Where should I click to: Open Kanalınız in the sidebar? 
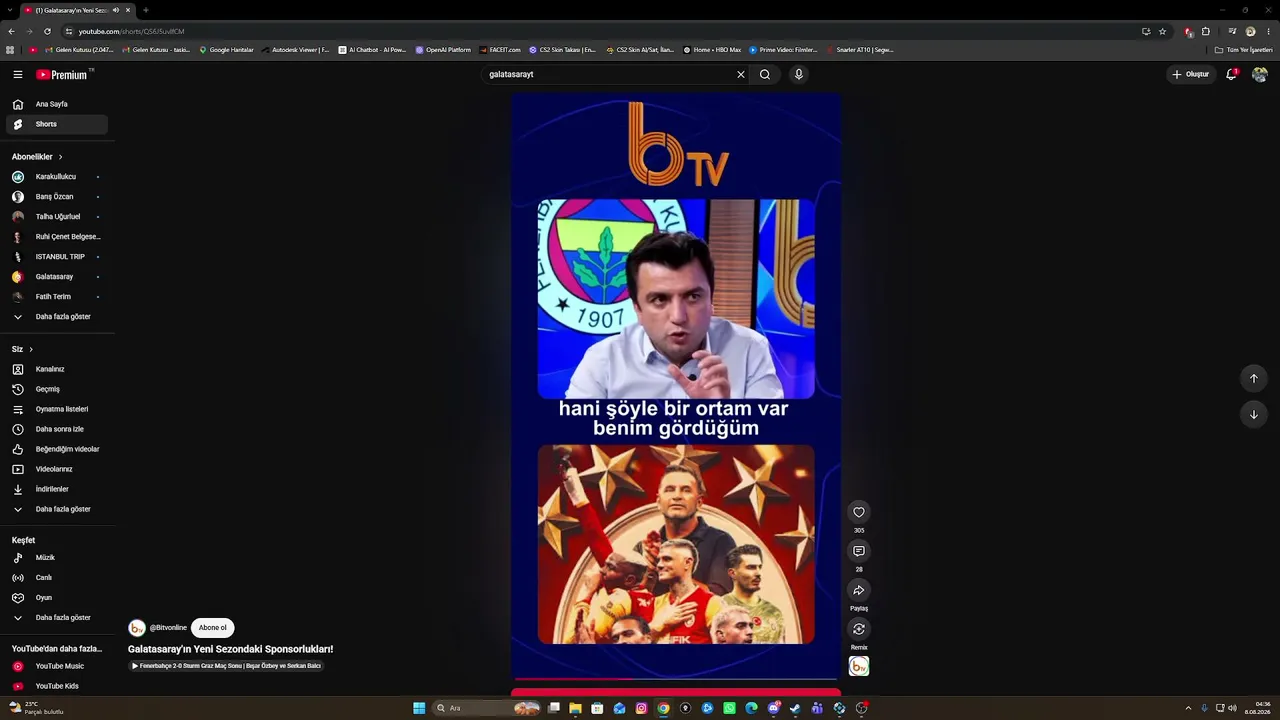(57, 369)
